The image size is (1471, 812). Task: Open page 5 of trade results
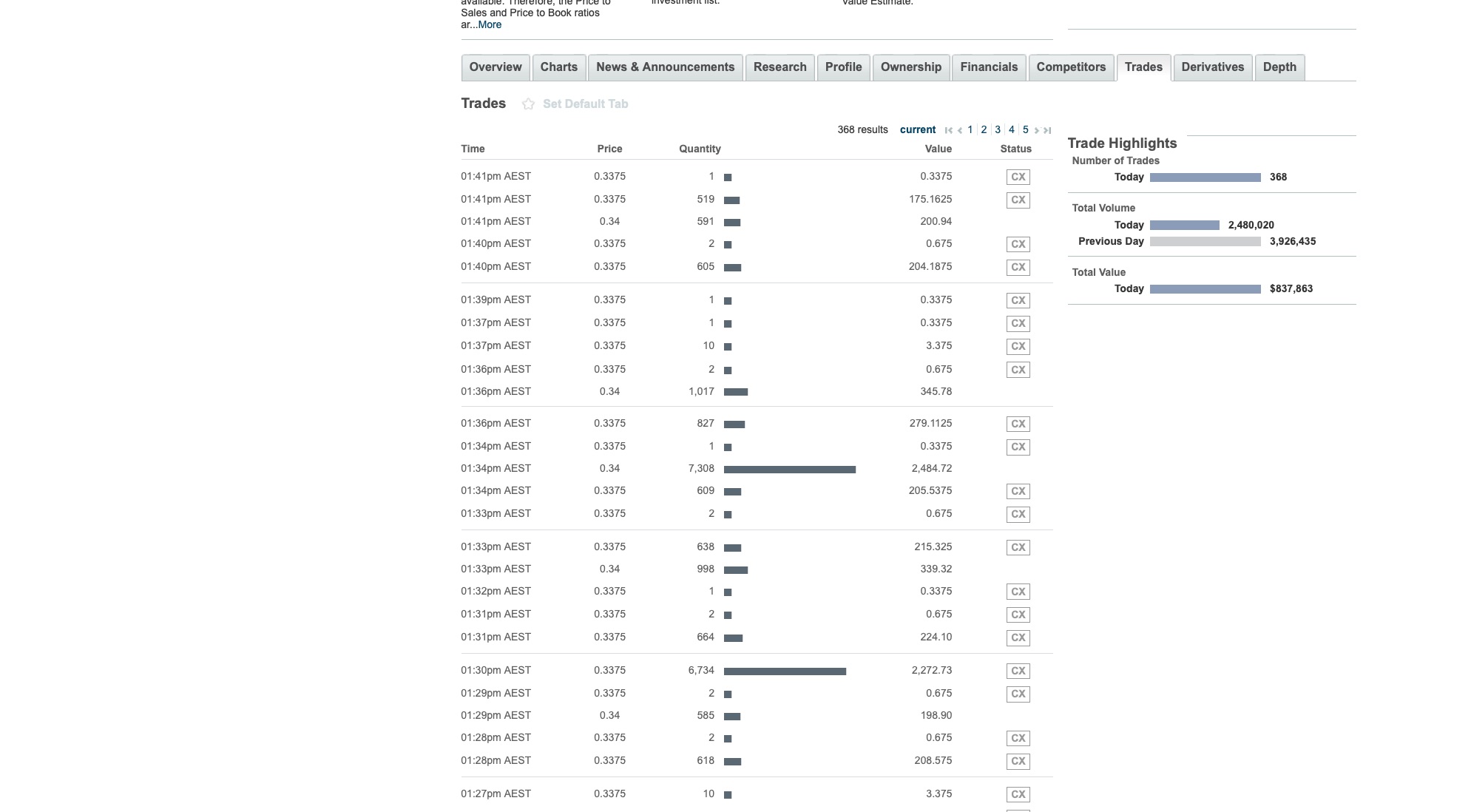pos(1025,129)
